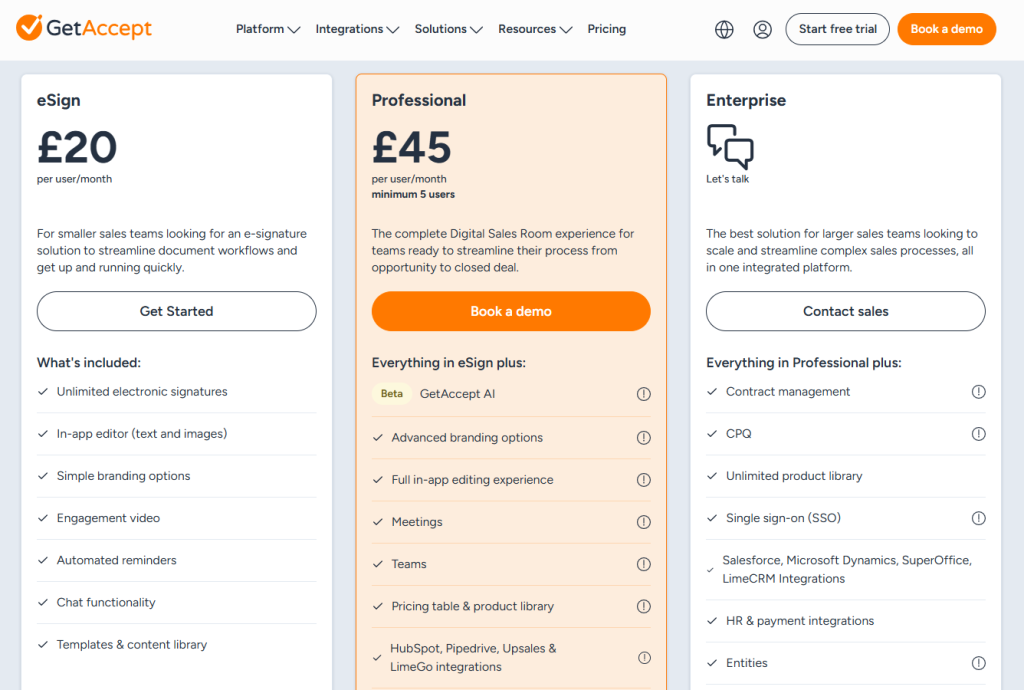Show info for Single sign-on (SSO)
The width and height of the screenshot is (1024, 690).
[x=979, y=518]
